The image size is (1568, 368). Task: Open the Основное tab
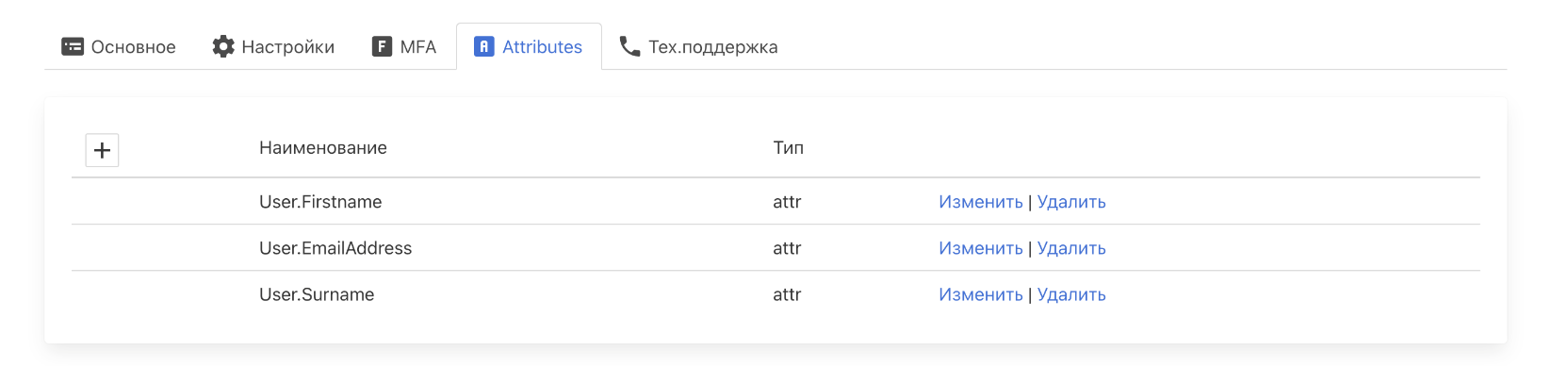119,46
